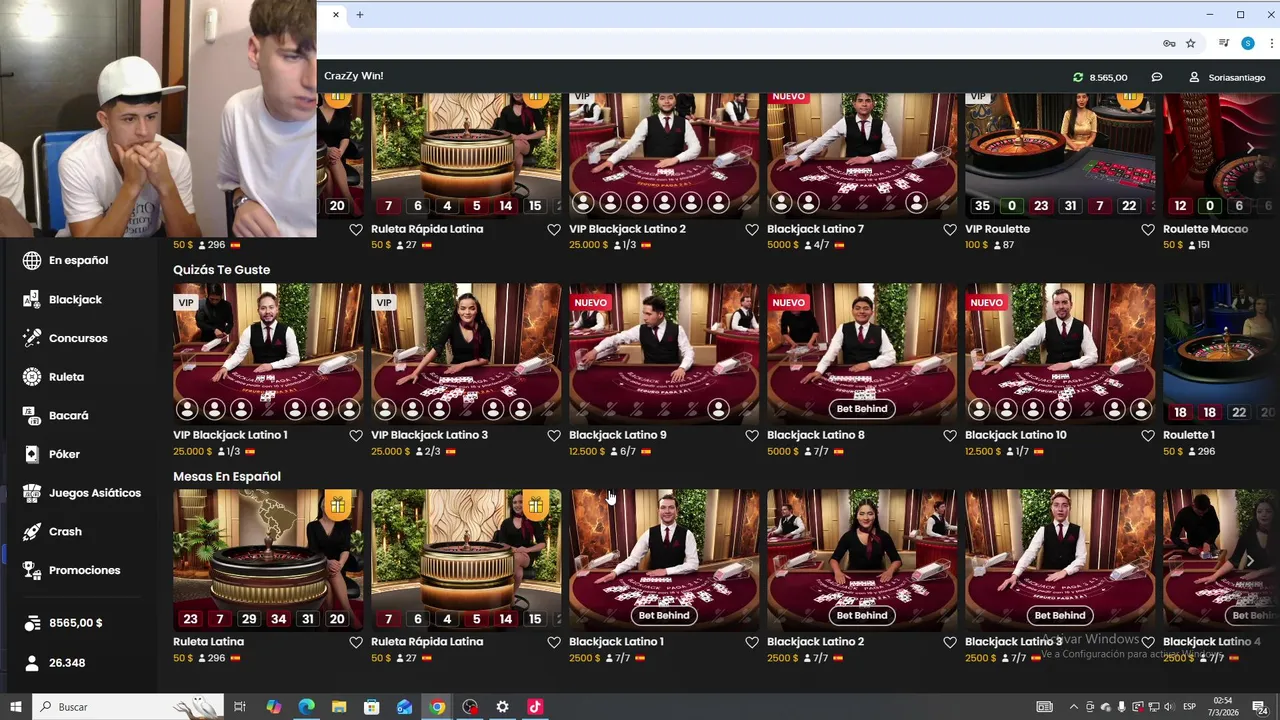Open the Soriasantiago account menu
The width and height of the screenshot is (1280, 720).
click(x=1227, y=77)
